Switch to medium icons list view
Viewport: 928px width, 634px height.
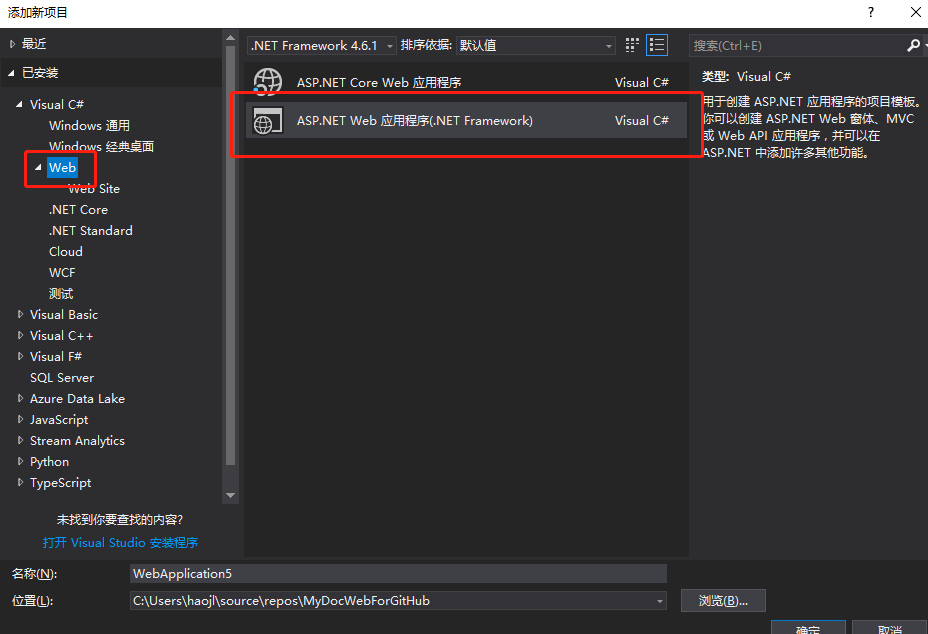[x=657, y=46]
